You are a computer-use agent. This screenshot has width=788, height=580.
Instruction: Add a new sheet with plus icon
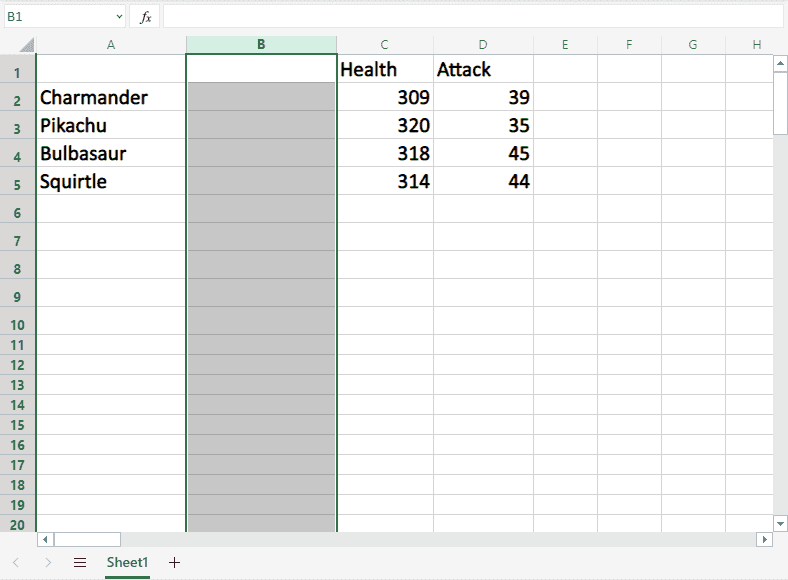point(175,563)
